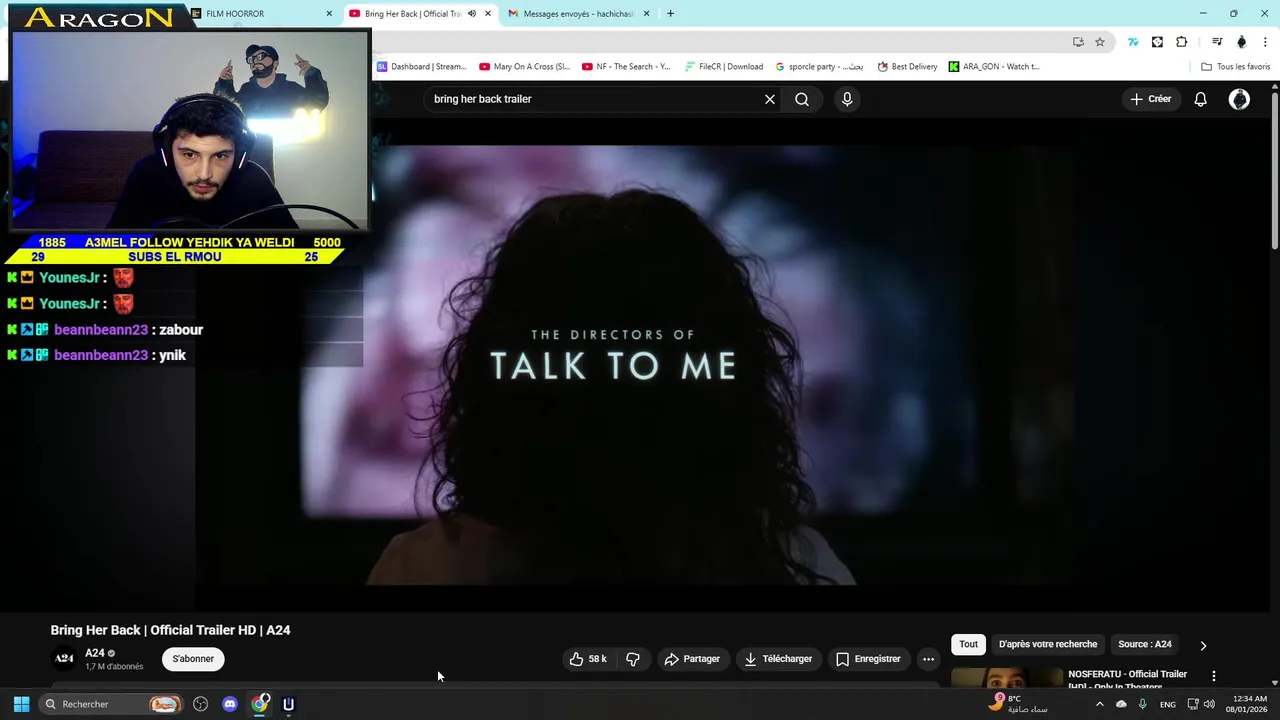Clear the YouTube search box with the X
Image resolution: width=1280 pixels, height=720 pixels.
[770, 99]
